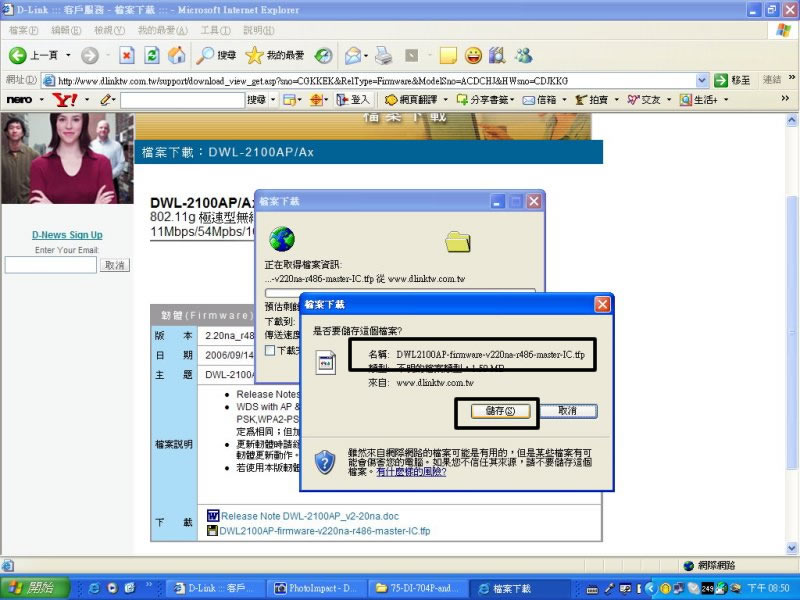Click the Mail envelope toolbar icon
Image resolution: width=800 pixels, height=600 pixels.
353,55
